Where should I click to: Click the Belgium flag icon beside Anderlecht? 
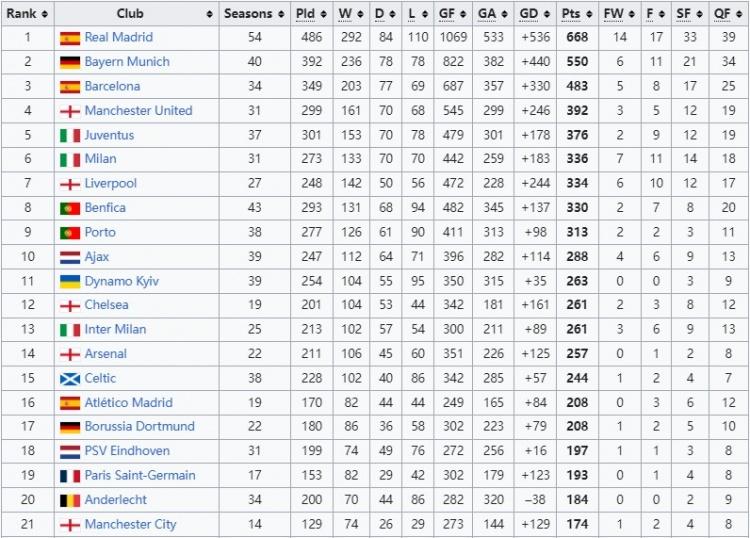(69, 500)
